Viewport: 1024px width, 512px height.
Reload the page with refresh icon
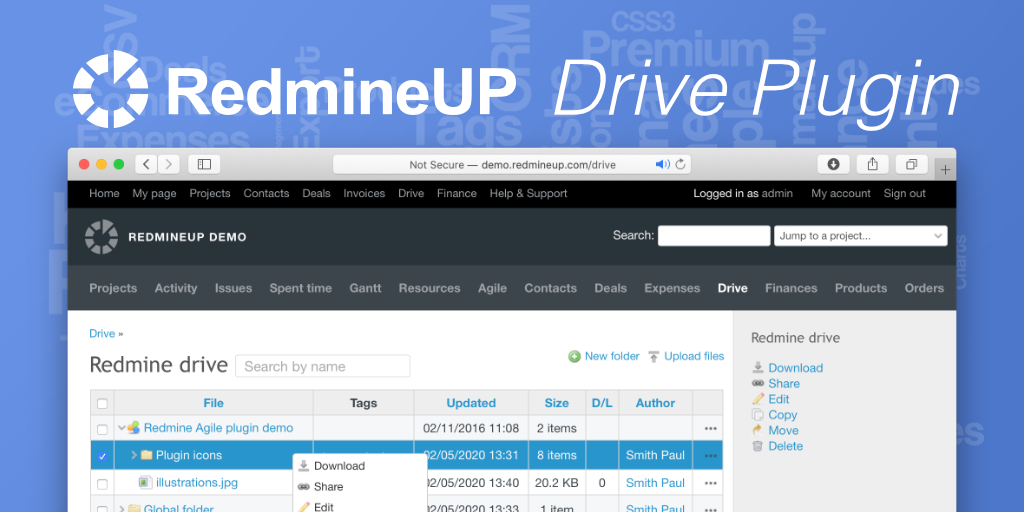(681, 164)
